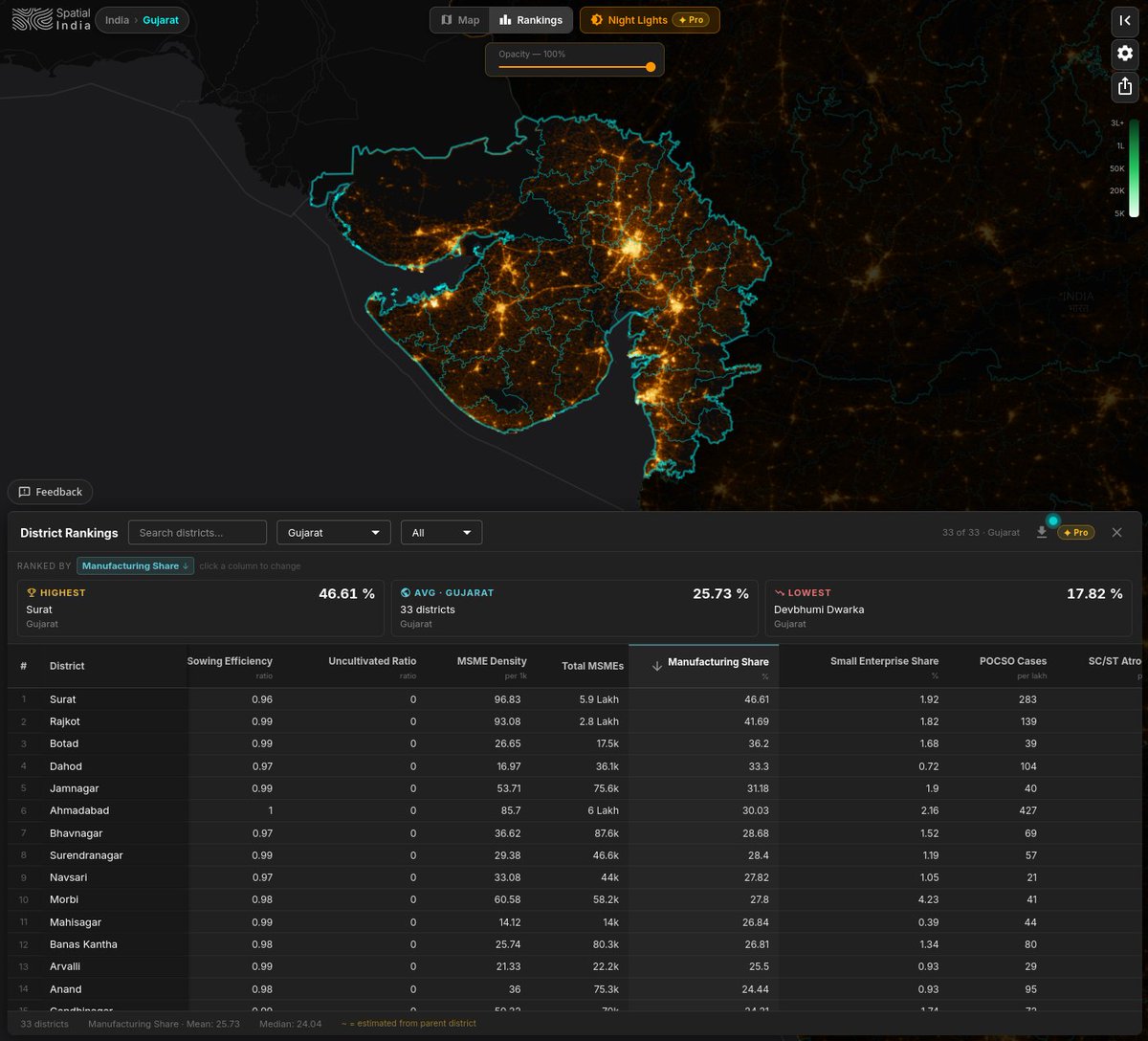Select the Ahmadabad district row
The image size is (1148, 1041).
click(574, 810)
